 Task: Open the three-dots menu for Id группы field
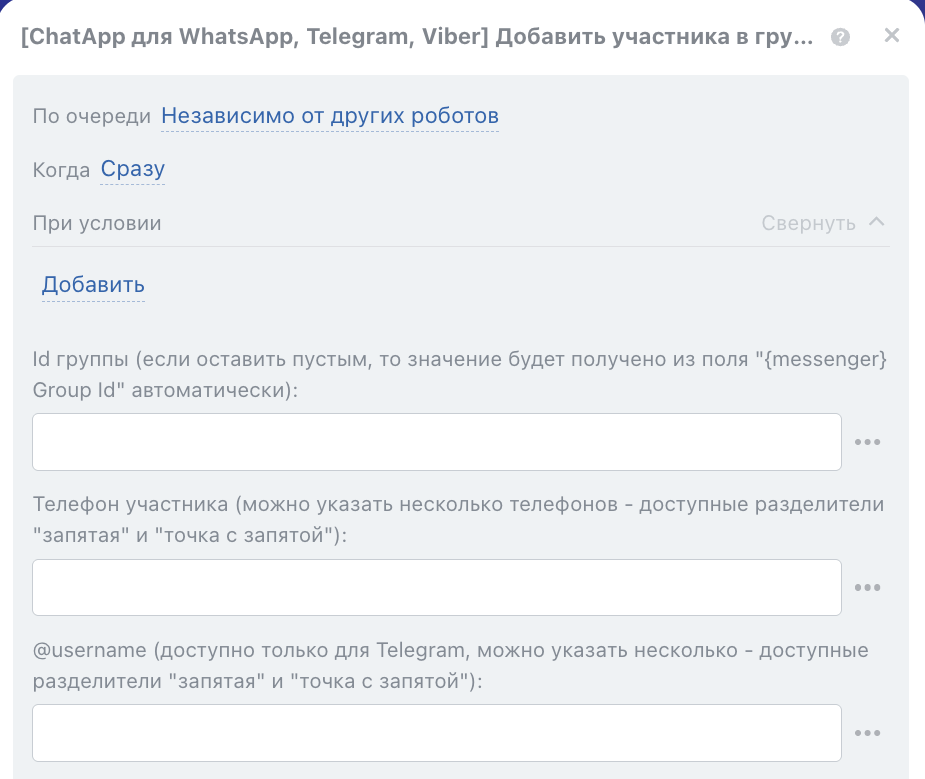(867, 442)
